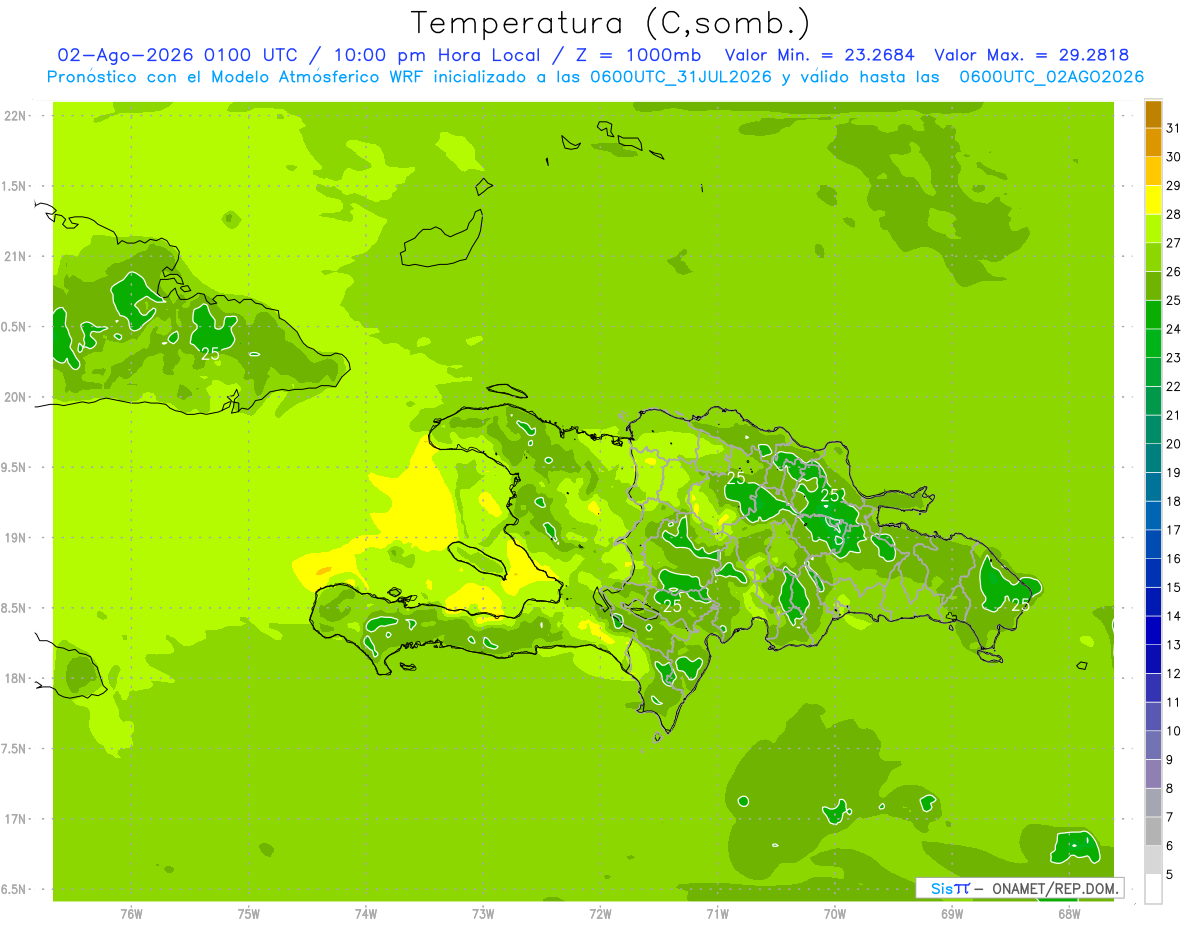The width and height of the screenshot is (1200, 927).
Task: Pick the green swatch between 24 and 25
Action: click(x=1153, y=315)
